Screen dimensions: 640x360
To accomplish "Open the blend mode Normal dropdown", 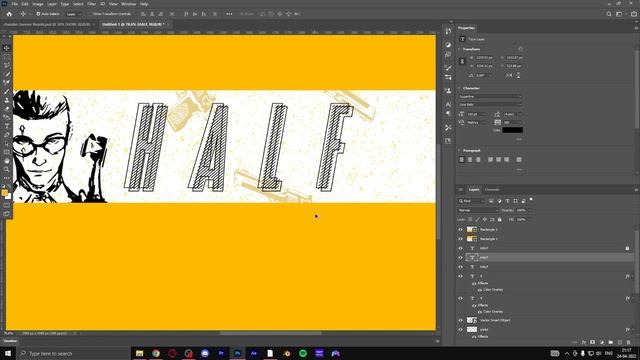I will click(478, 210).
